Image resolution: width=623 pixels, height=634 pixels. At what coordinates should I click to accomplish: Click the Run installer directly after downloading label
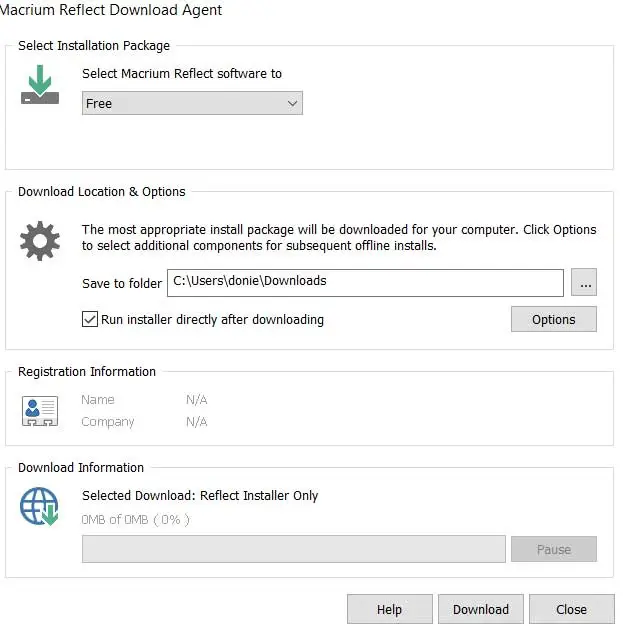pos(212,320)
